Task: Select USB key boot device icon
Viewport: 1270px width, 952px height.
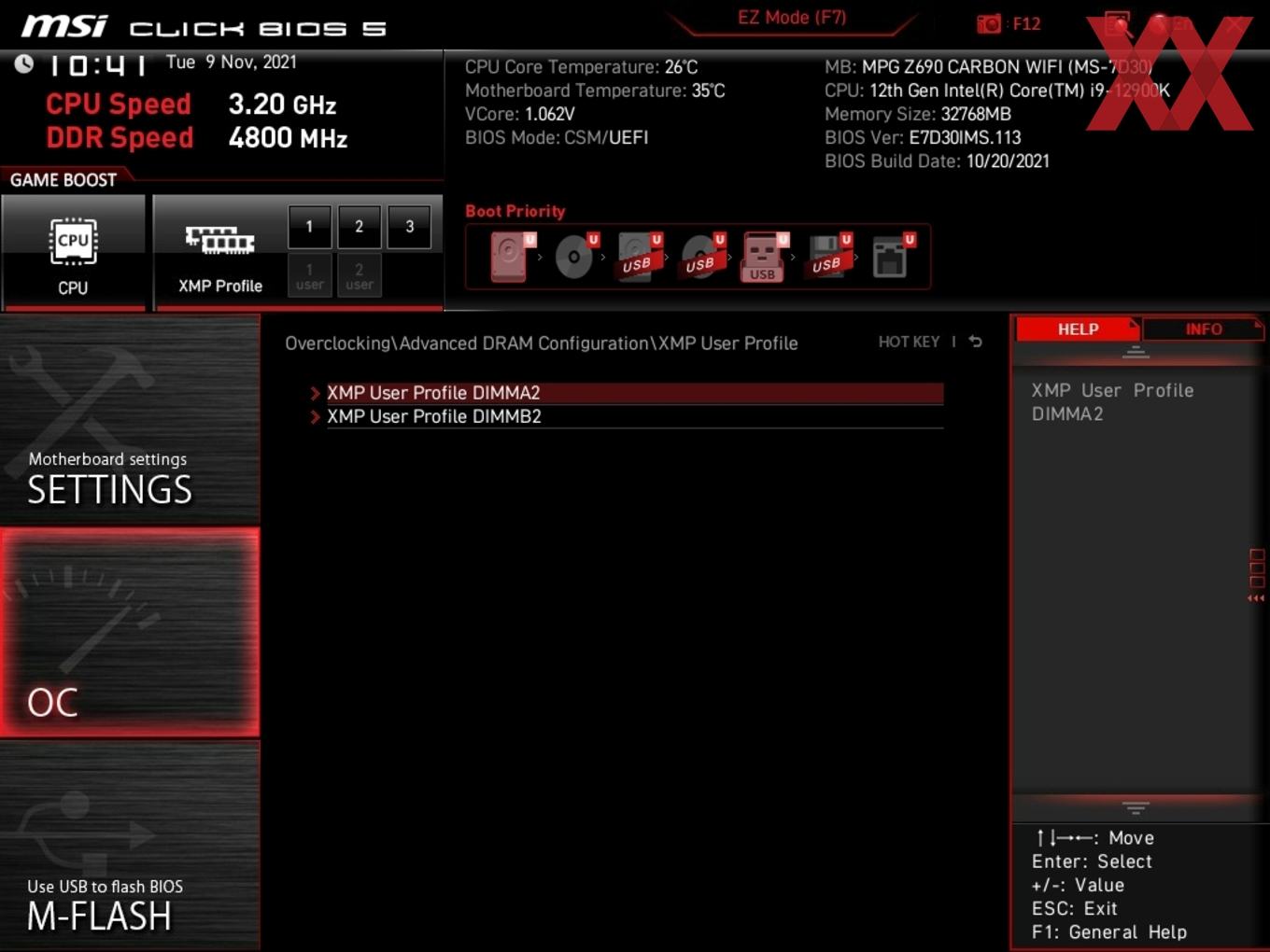Action: coord(764,257)
